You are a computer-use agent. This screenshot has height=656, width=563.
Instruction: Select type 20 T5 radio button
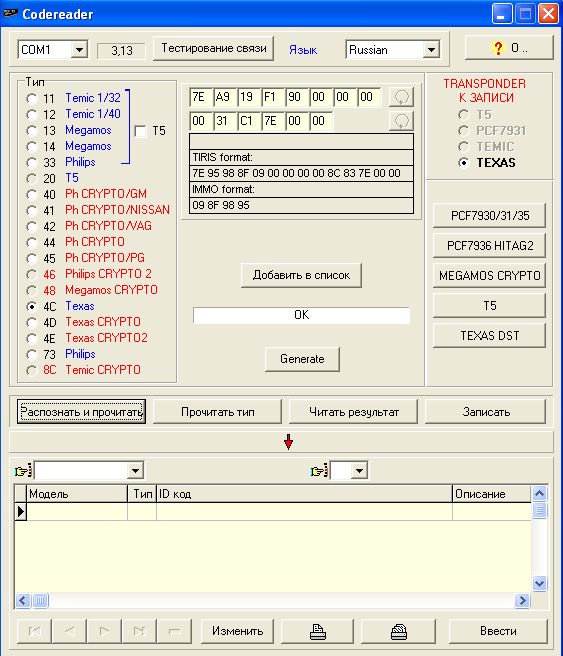coord(31,179)
